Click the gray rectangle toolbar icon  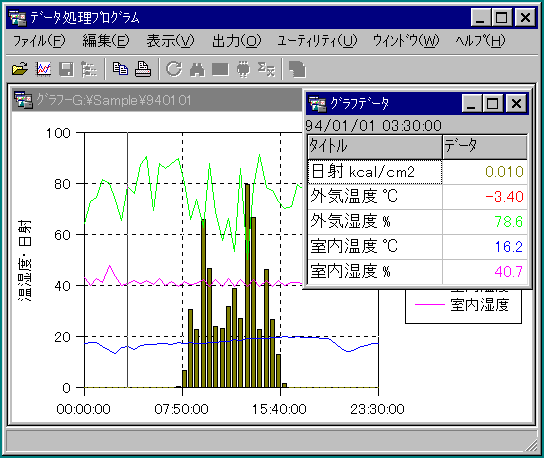[x=220, y=69]
